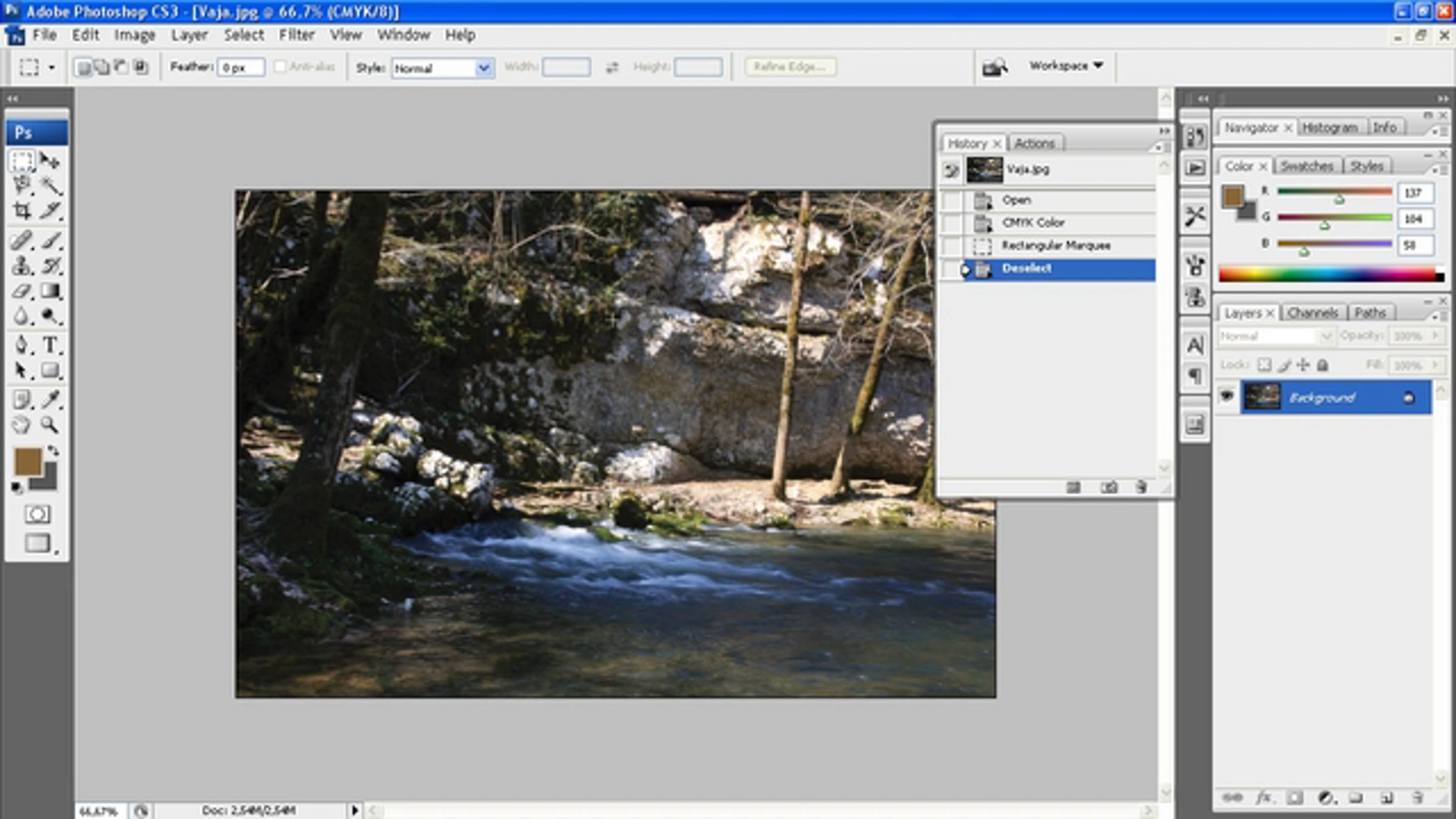Open the Filter menu

pyautogui.click(x=297, y=35)
